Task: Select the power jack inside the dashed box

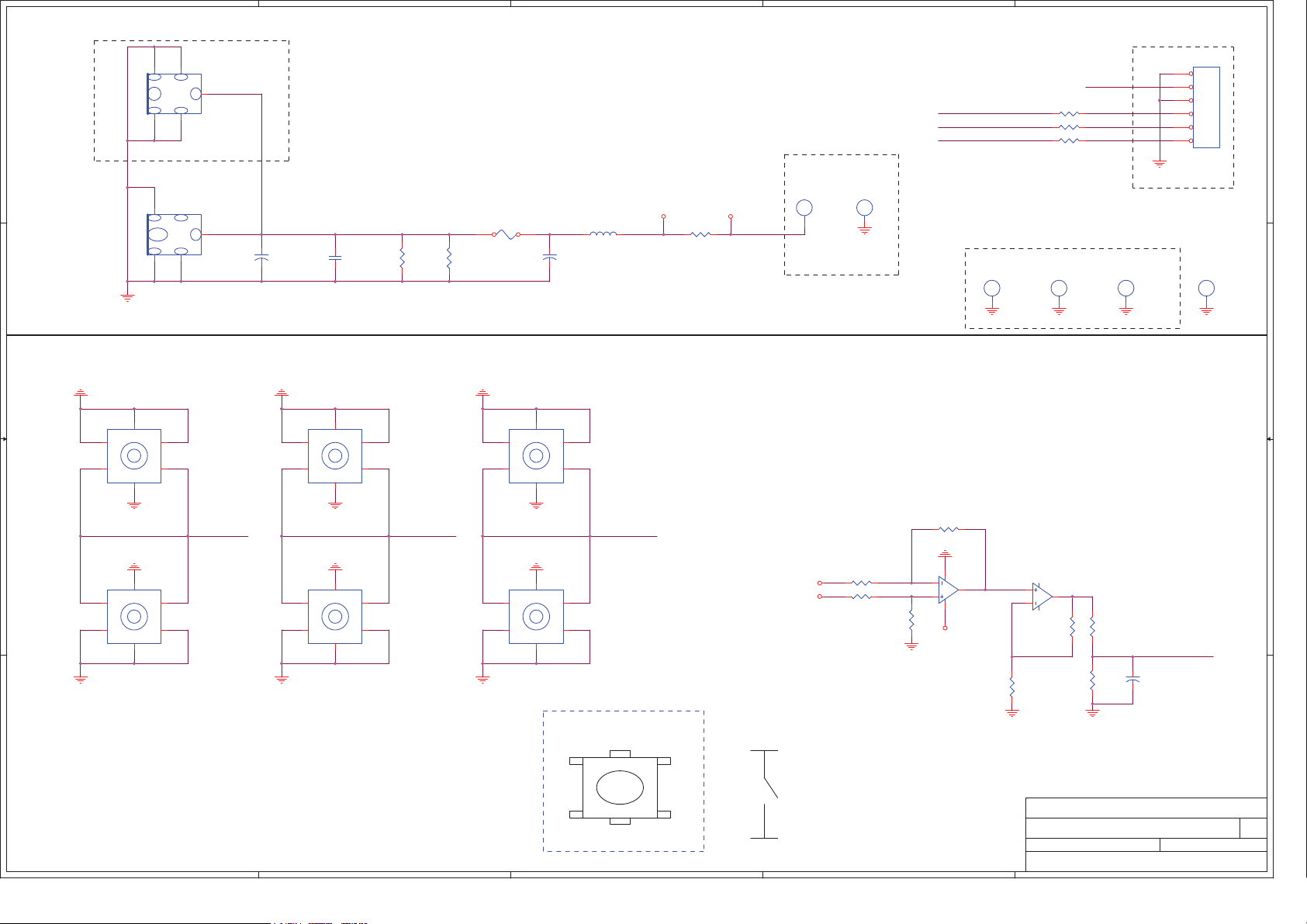Action: (x=175, y=94)
